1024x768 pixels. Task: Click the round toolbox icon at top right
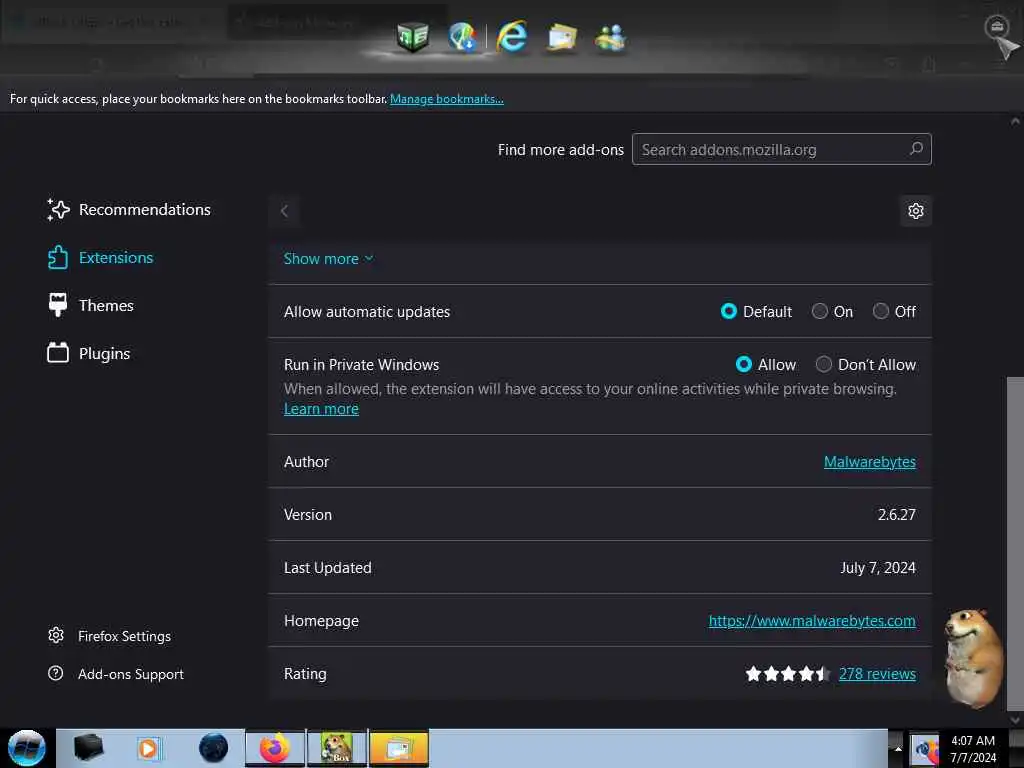tap(997, 27)
